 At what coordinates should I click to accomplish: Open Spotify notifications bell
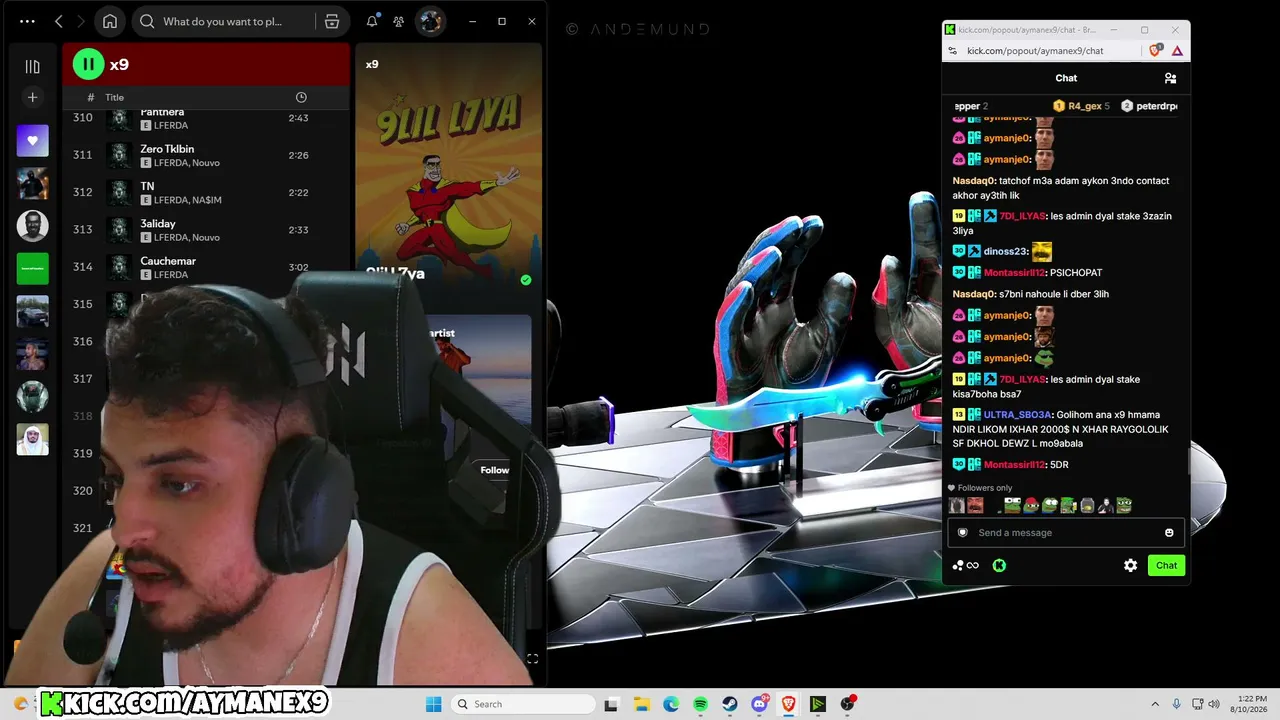(372, 21)
